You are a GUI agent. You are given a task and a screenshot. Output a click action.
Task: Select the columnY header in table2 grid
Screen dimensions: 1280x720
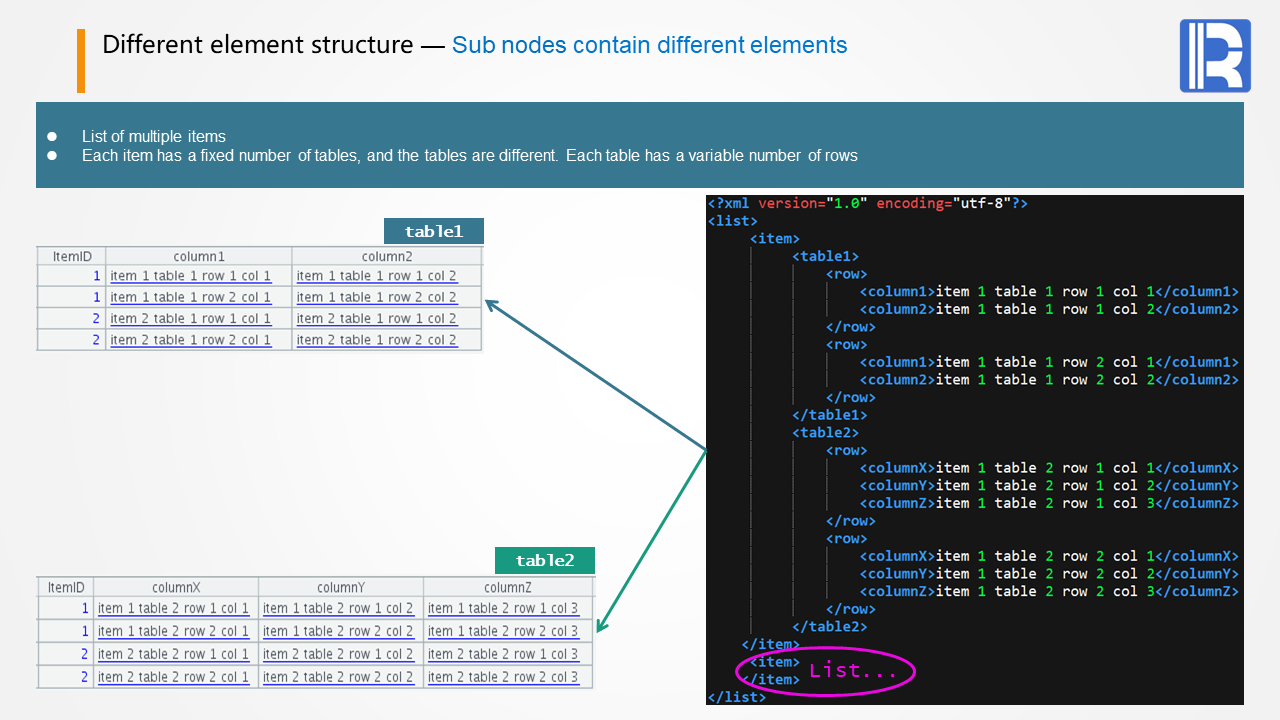click(341, 587)
